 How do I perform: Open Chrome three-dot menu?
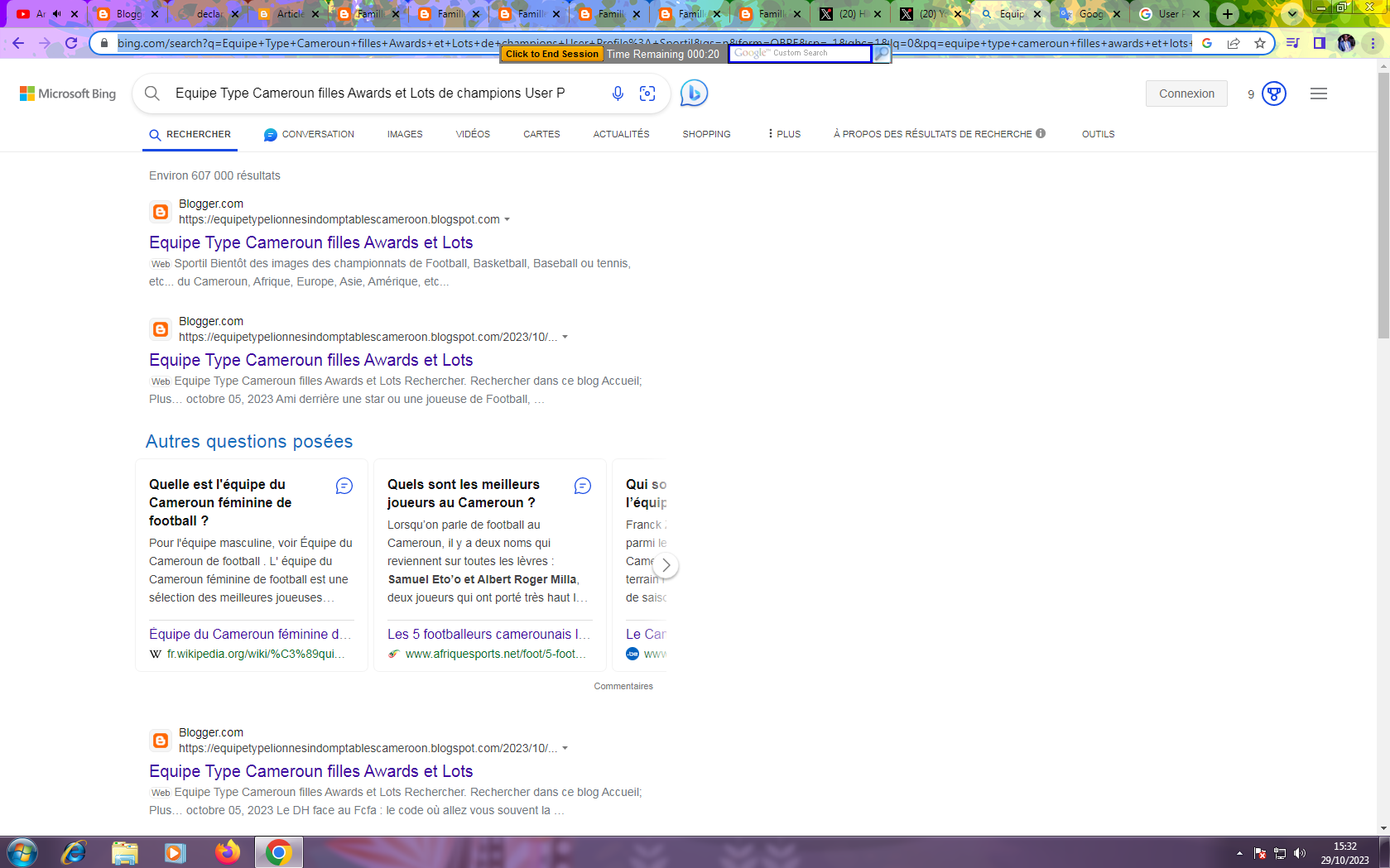point(1373,43)
